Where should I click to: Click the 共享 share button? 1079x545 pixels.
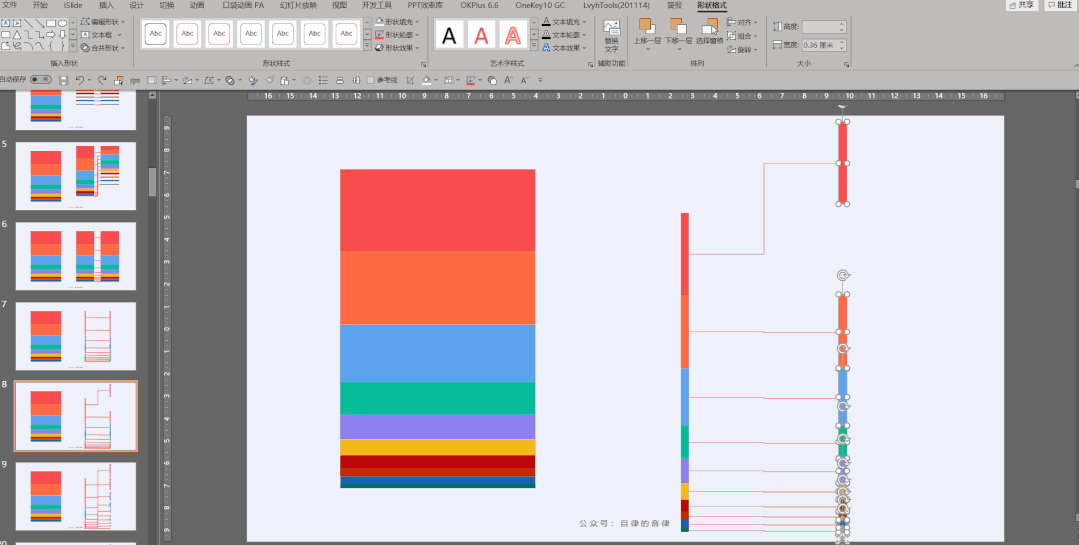(1022, 5)
